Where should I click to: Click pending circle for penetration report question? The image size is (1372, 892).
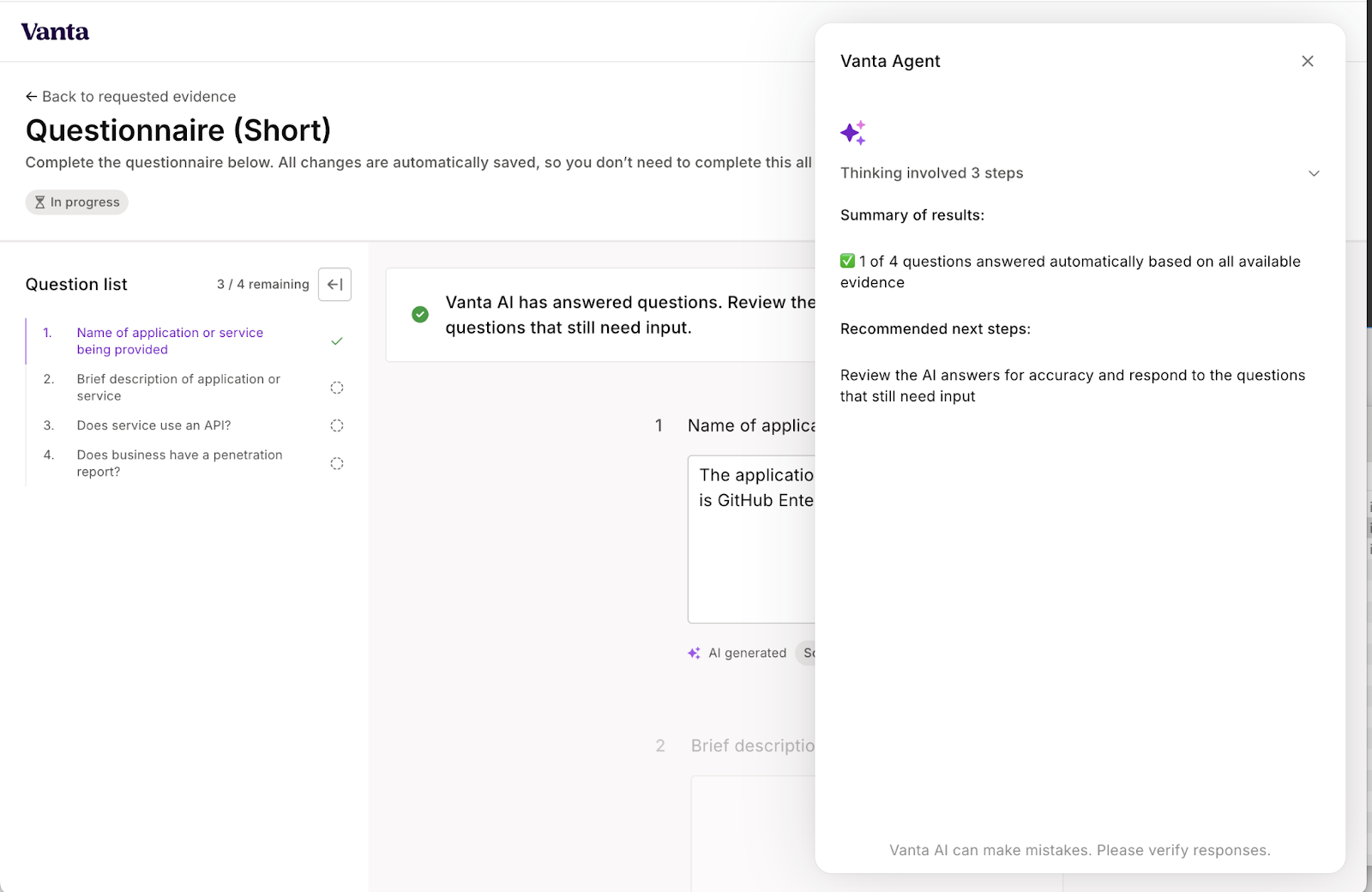point(337,464)
